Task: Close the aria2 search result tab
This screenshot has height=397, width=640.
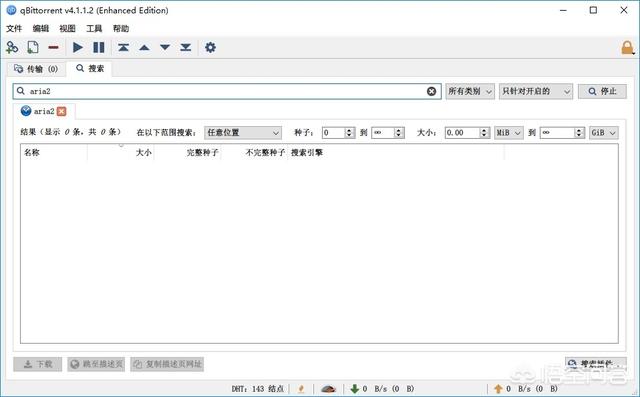Action: click(62, 111)
